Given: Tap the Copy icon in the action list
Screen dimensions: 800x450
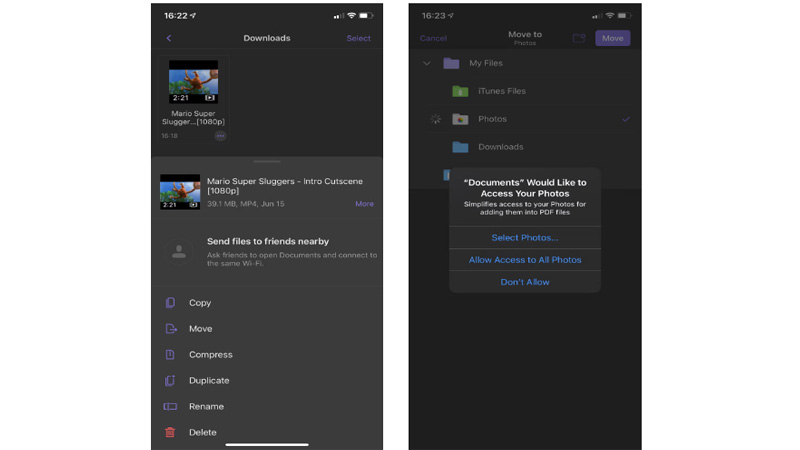Looking at the screenshot, I should [x=170, y=303].
